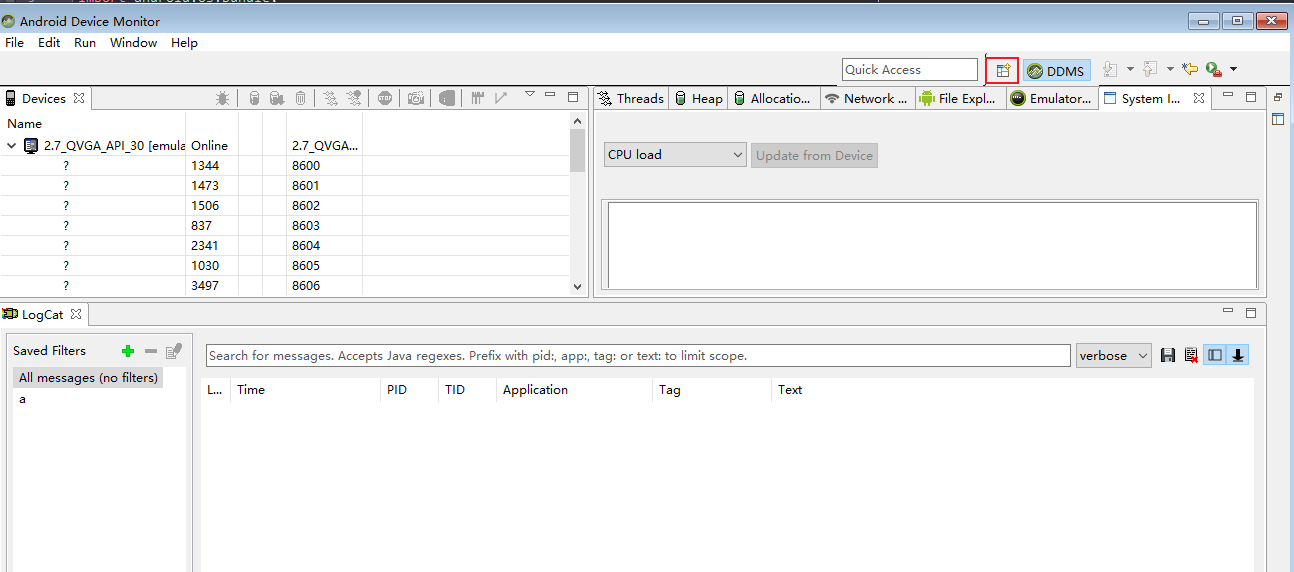The width and height of the screenshot is (1294, 572).
Task: Add a new LogCat filter
Action: tap(127, 351)
